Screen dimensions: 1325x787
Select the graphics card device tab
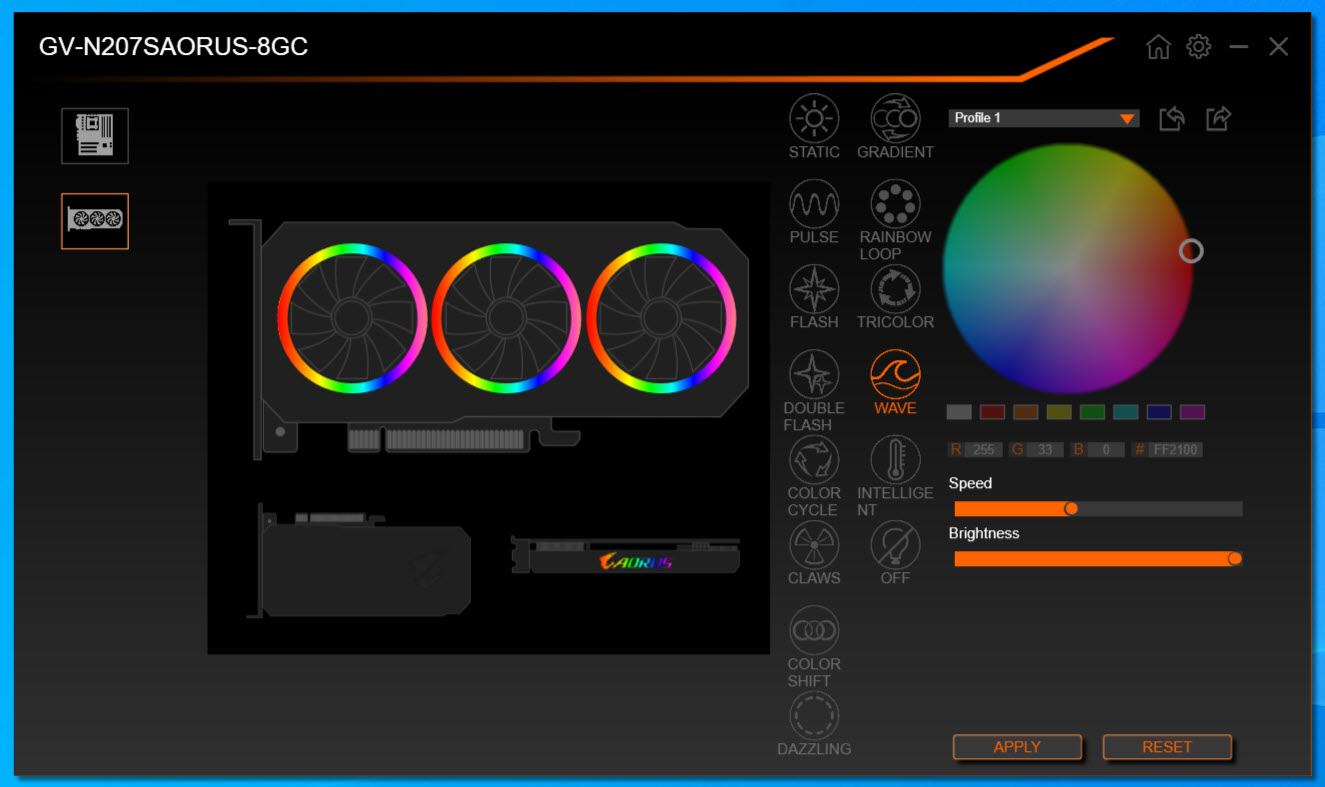[95, 221]
